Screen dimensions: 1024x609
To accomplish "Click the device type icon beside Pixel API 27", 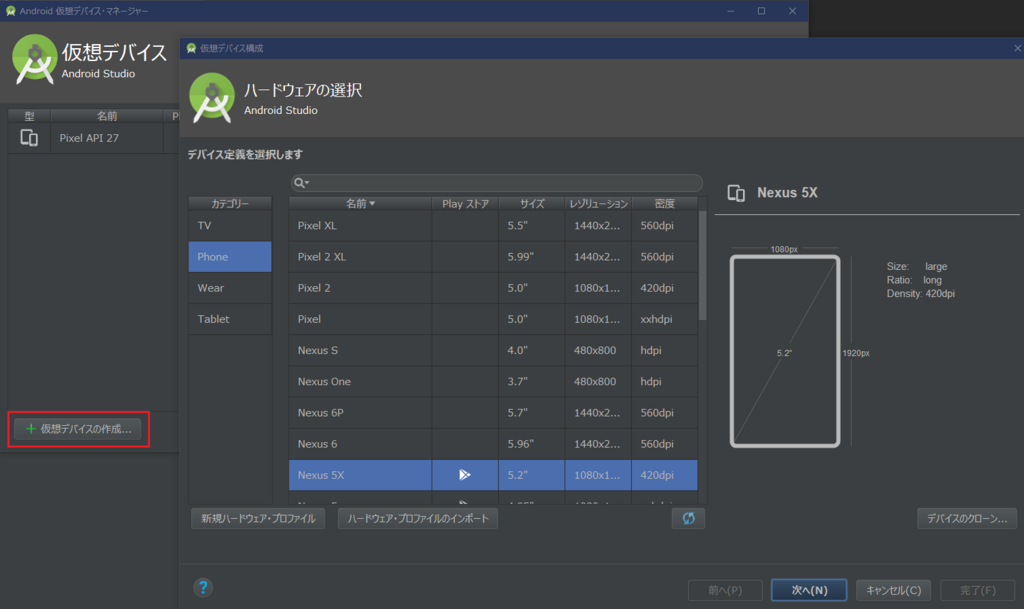I will [x=29, y=138].
